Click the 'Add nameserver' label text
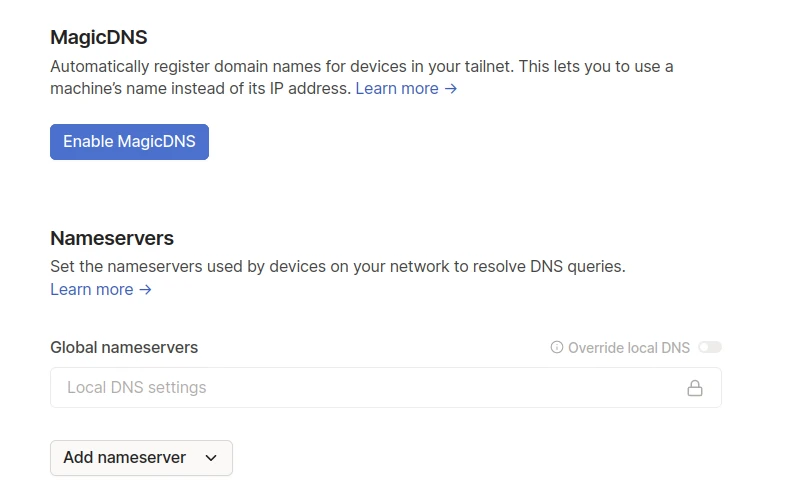The image size is (789, 492). pyautogui.click(x=124, y=458)
